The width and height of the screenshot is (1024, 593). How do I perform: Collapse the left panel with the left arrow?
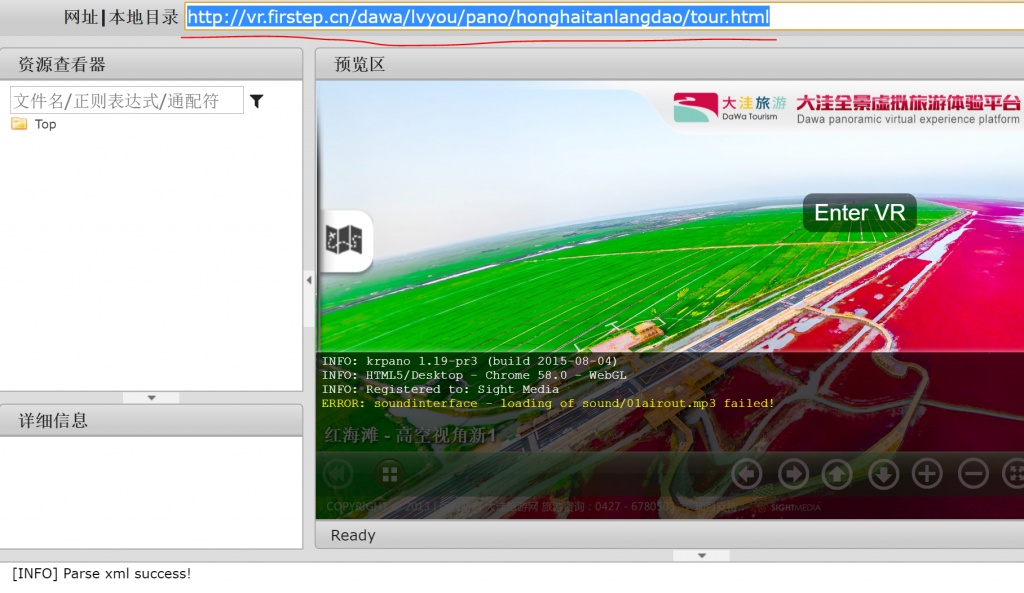[x=309, y=281]
